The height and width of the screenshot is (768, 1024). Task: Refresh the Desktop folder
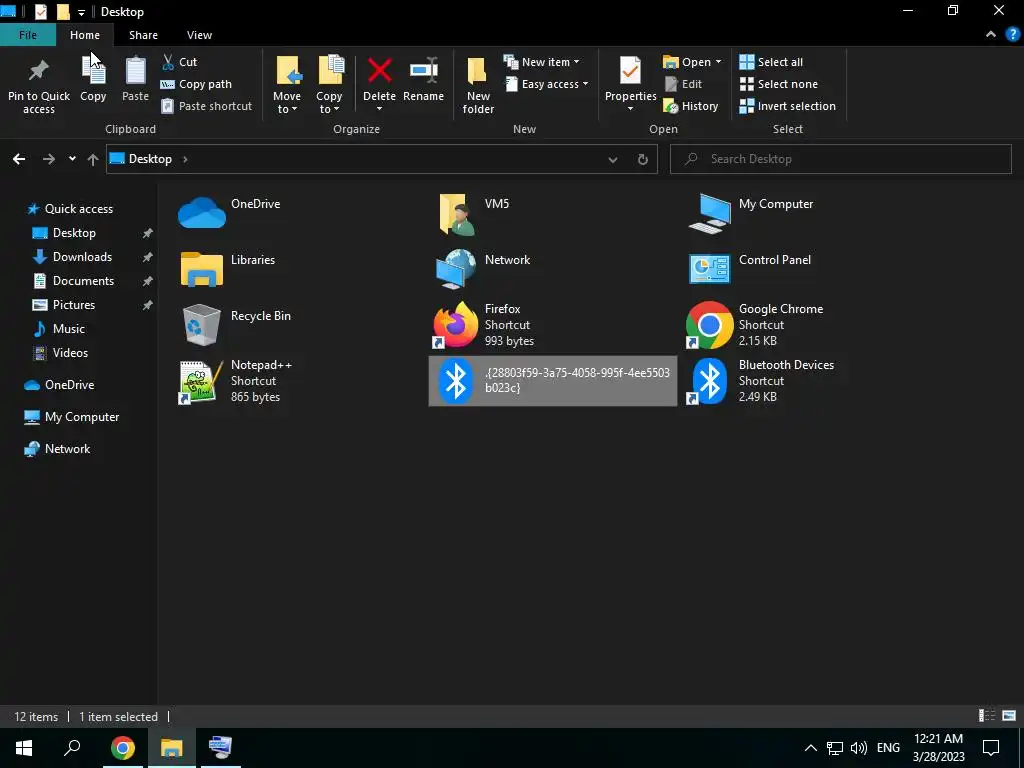coord(643,159)
